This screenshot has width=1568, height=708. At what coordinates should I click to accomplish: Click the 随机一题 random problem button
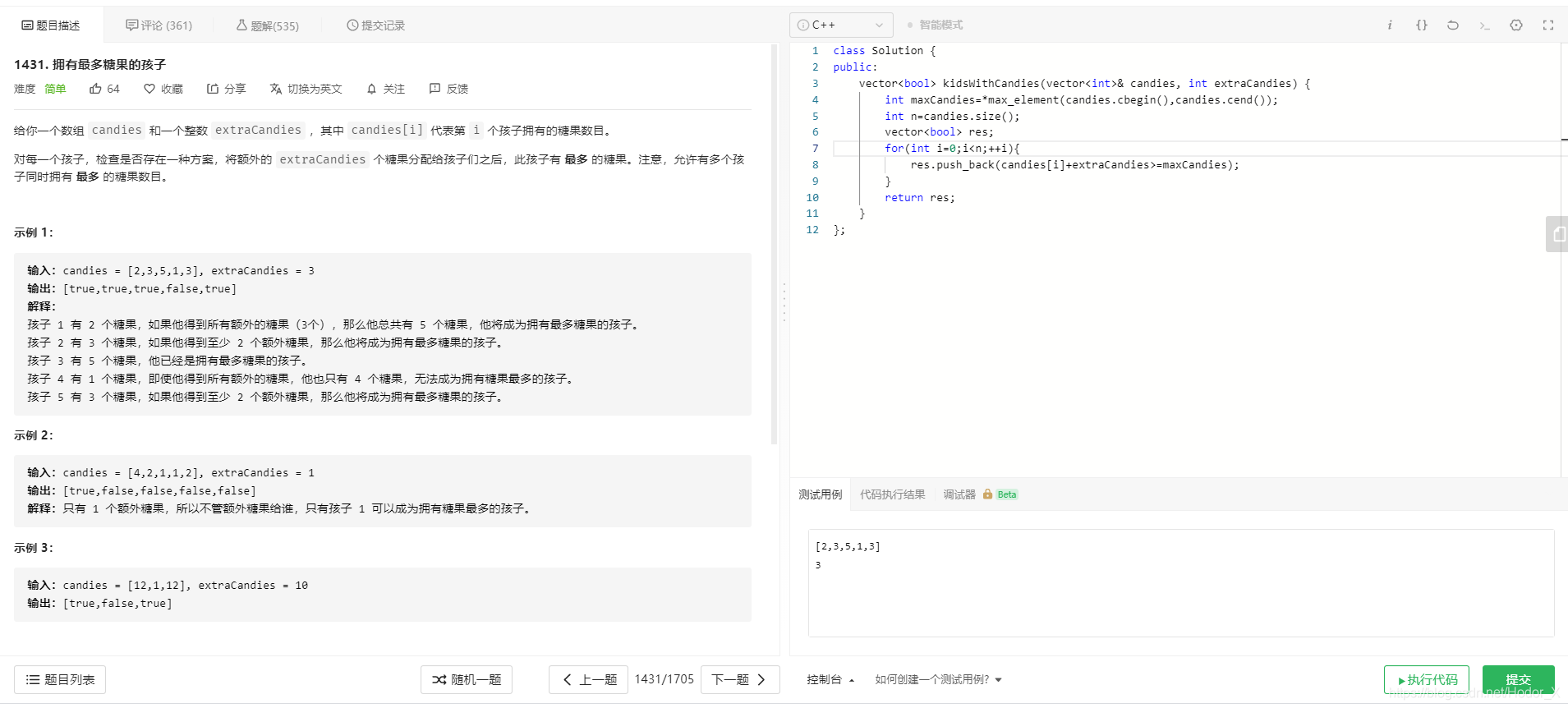click(x=467, y=679)
